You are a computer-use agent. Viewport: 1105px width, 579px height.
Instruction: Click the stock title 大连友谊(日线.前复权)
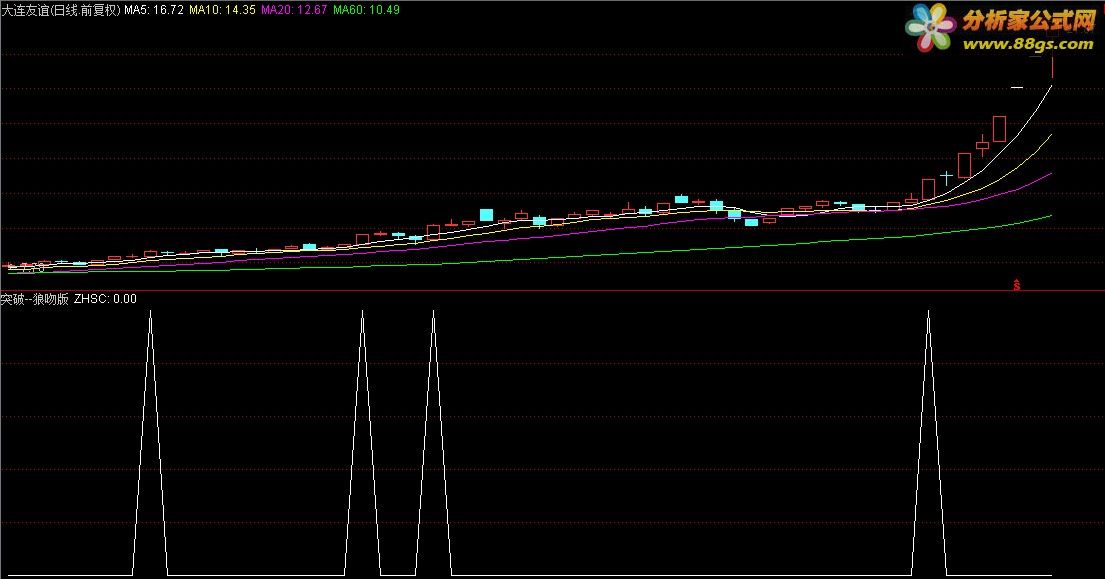pyautogui.click(x=61, y=10)
